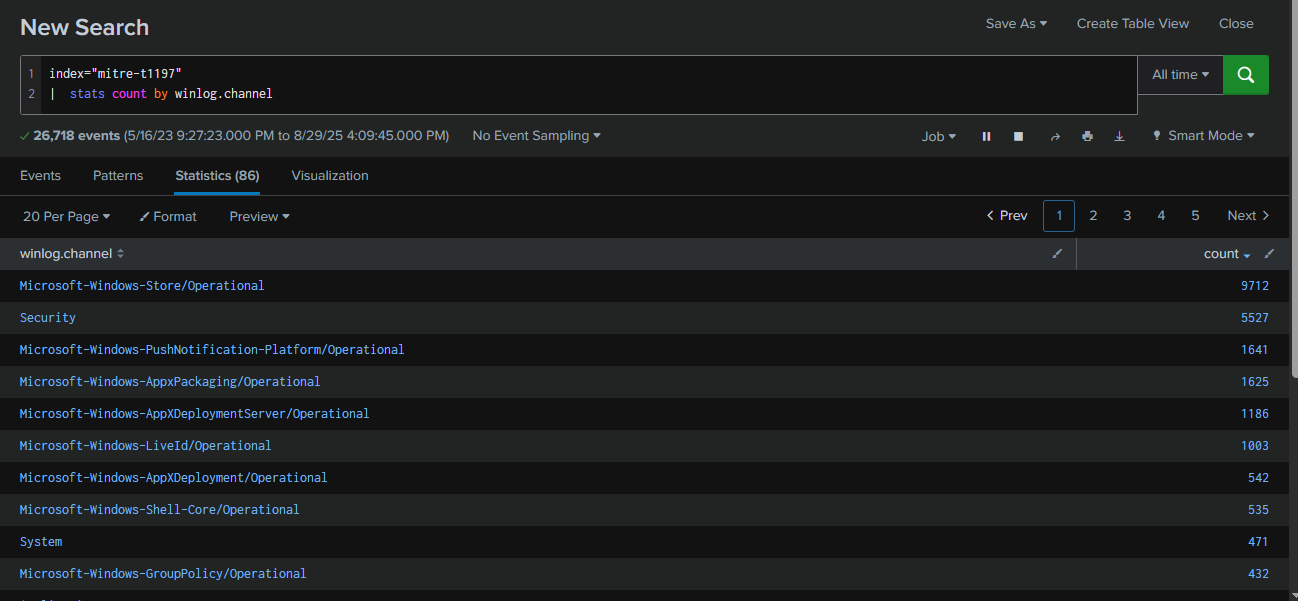Switch to the Events tab
This screenshot has width=1298, height=601.
(x=40, y=176)
